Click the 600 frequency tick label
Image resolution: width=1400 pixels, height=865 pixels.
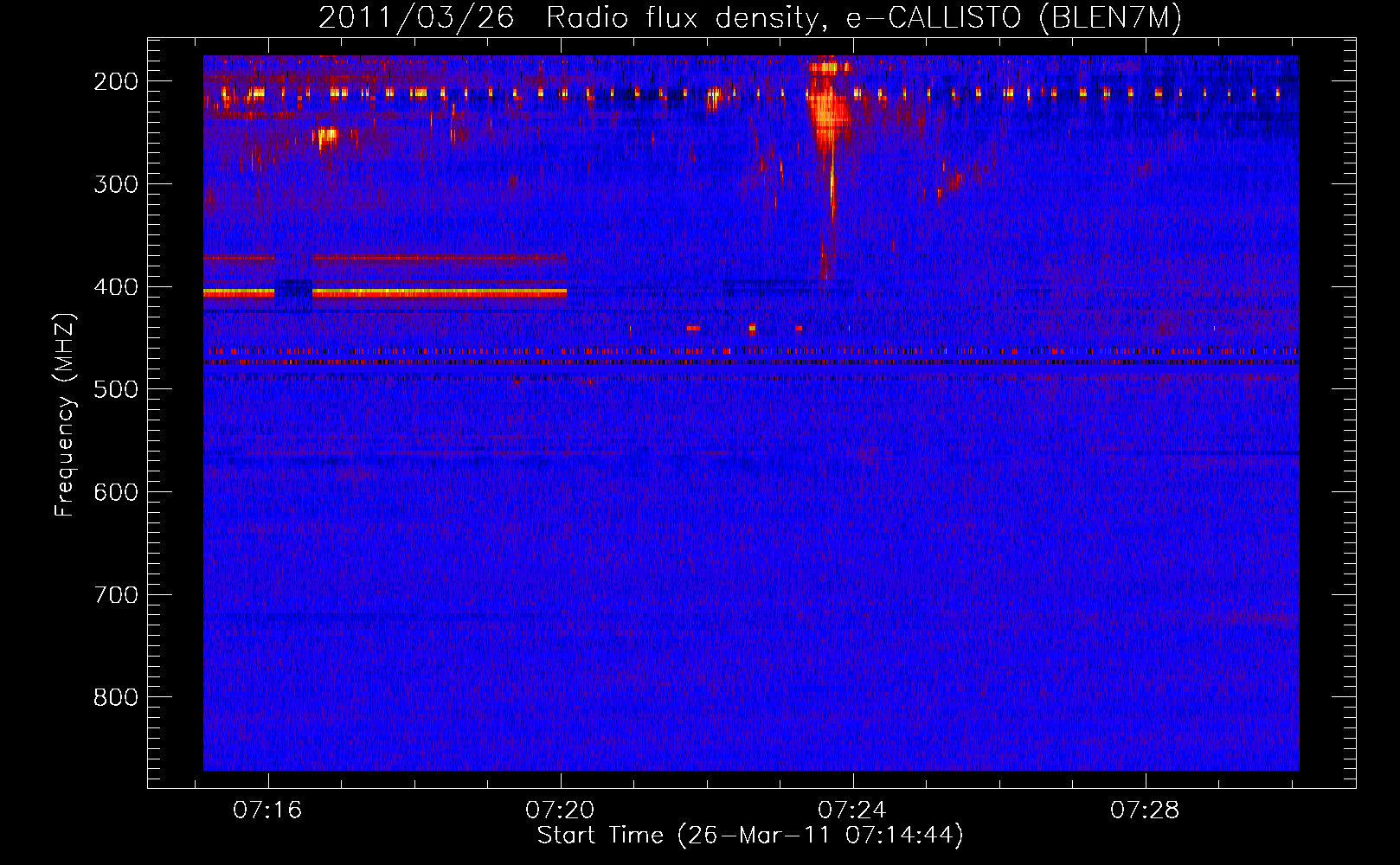[x=116, y=492]
